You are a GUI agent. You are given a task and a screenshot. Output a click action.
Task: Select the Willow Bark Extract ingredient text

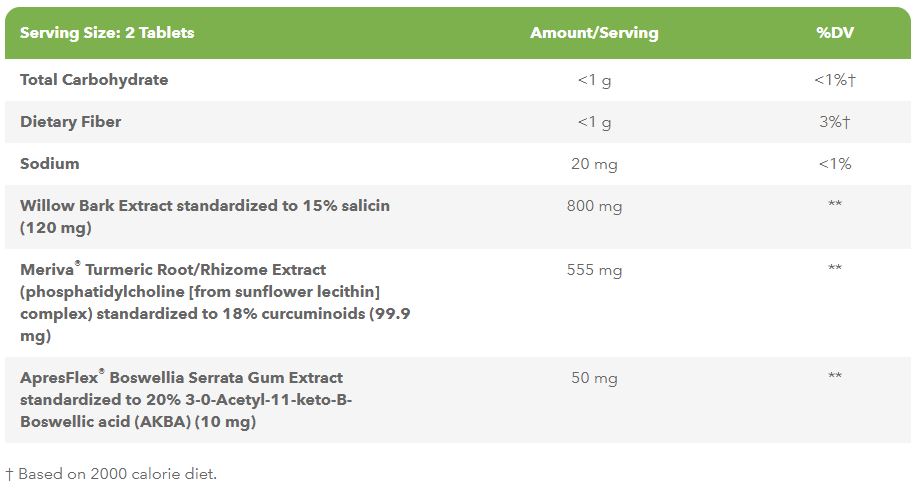point(205,216)
